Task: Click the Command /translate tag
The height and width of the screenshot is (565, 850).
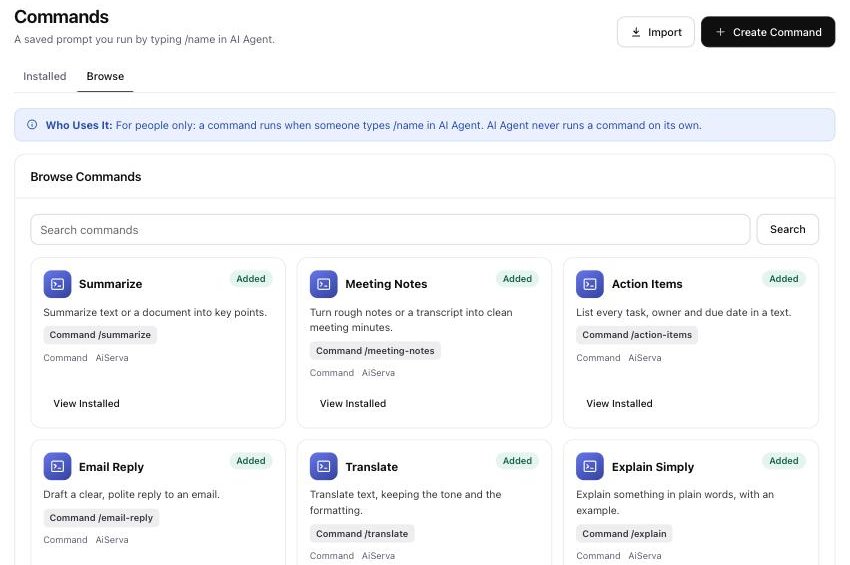Action: point(362,534)
